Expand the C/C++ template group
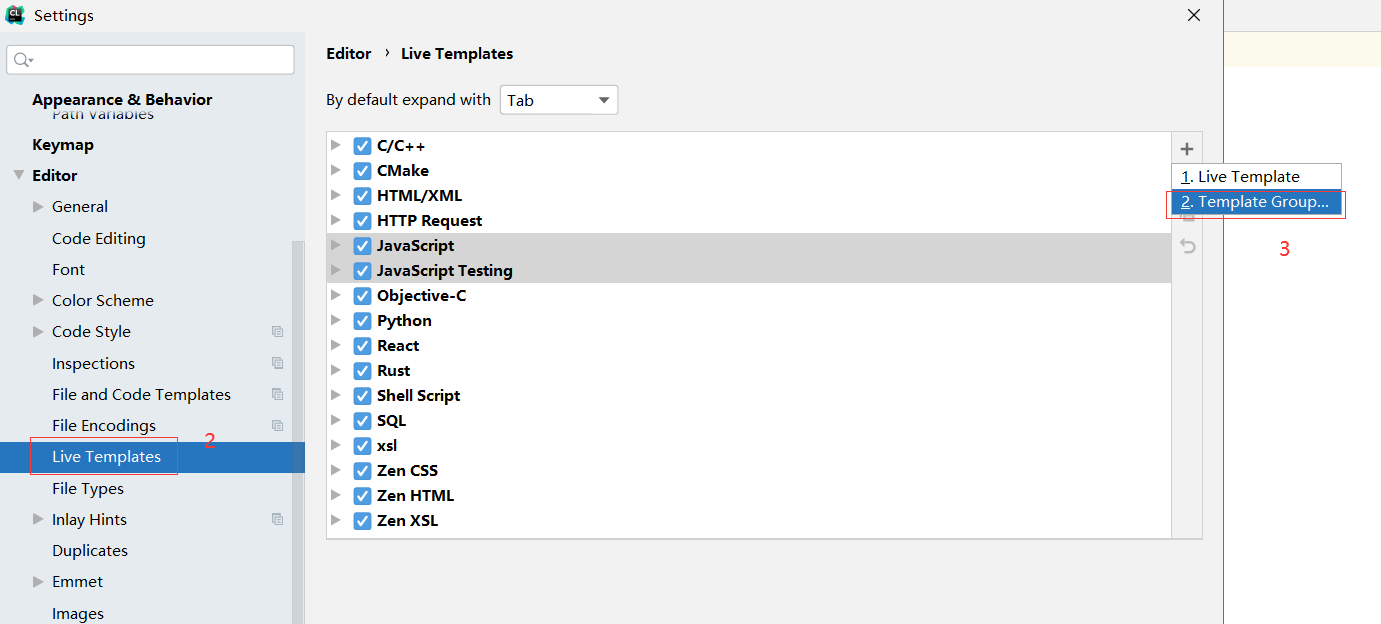1381x624 pixels. (337, 145)
